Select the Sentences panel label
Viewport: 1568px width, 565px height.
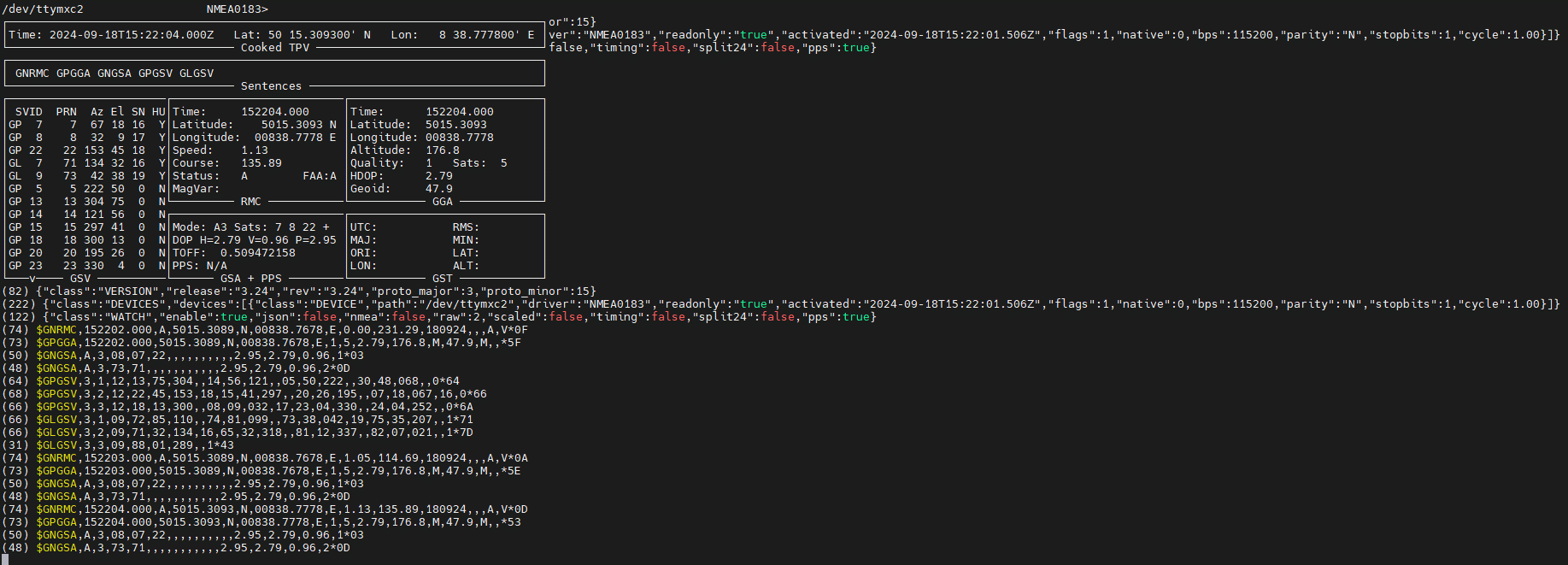click(x=272, y=86)
